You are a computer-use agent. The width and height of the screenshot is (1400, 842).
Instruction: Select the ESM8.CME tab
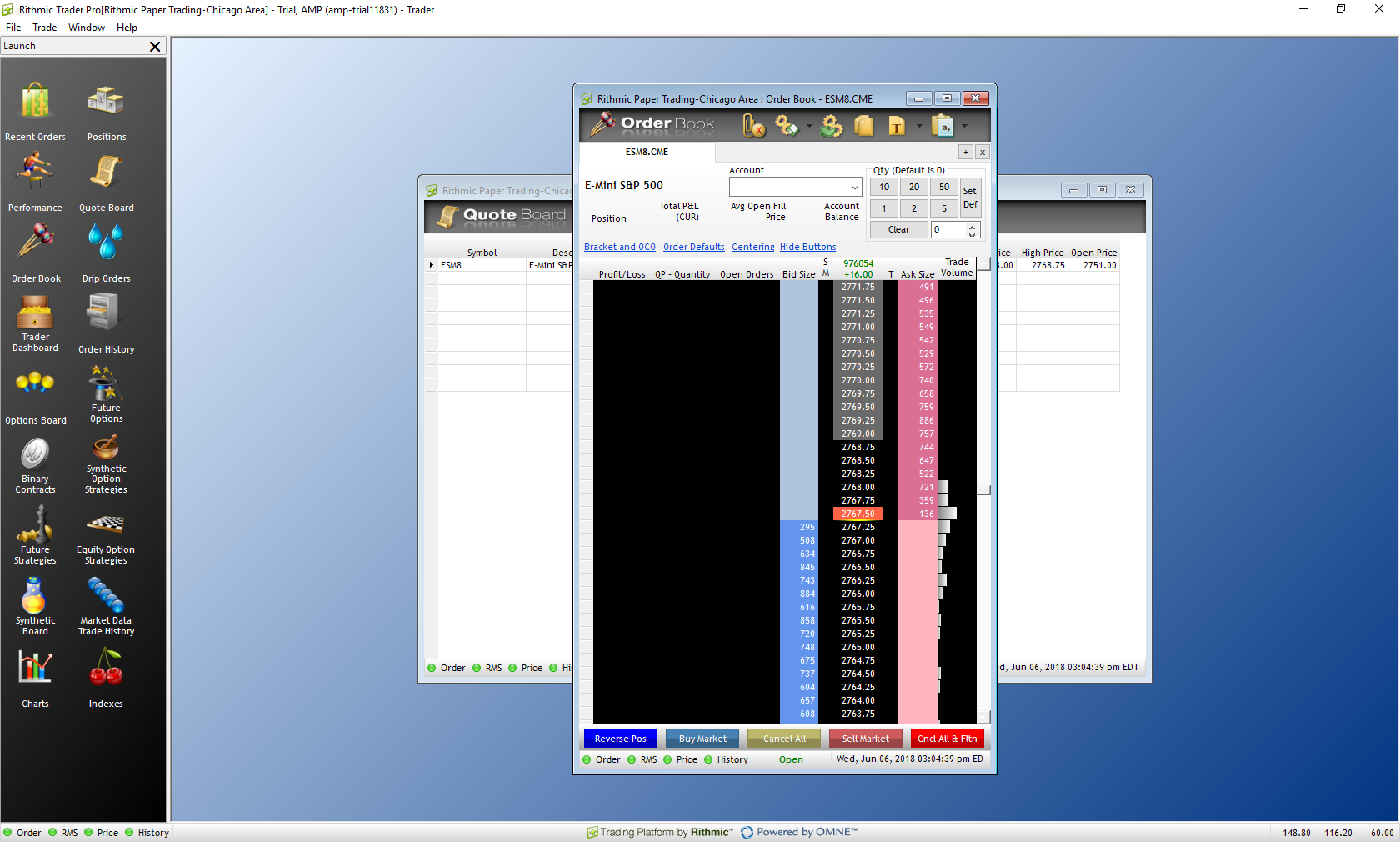pos(647,153)
